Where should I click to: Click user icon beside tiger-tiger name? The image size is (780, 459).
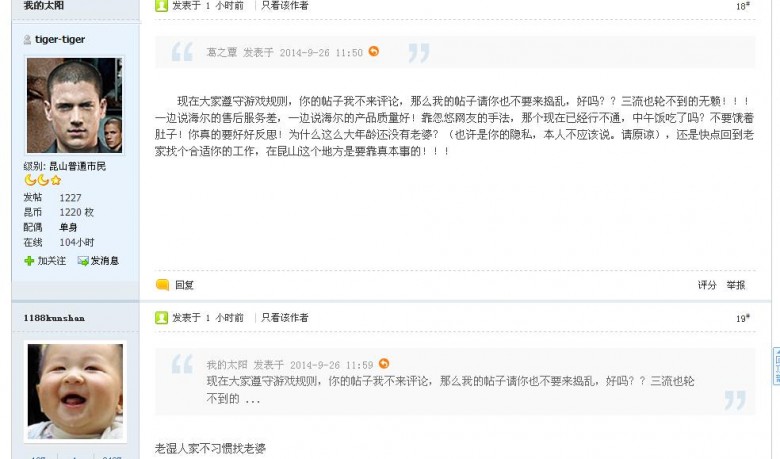27,40
